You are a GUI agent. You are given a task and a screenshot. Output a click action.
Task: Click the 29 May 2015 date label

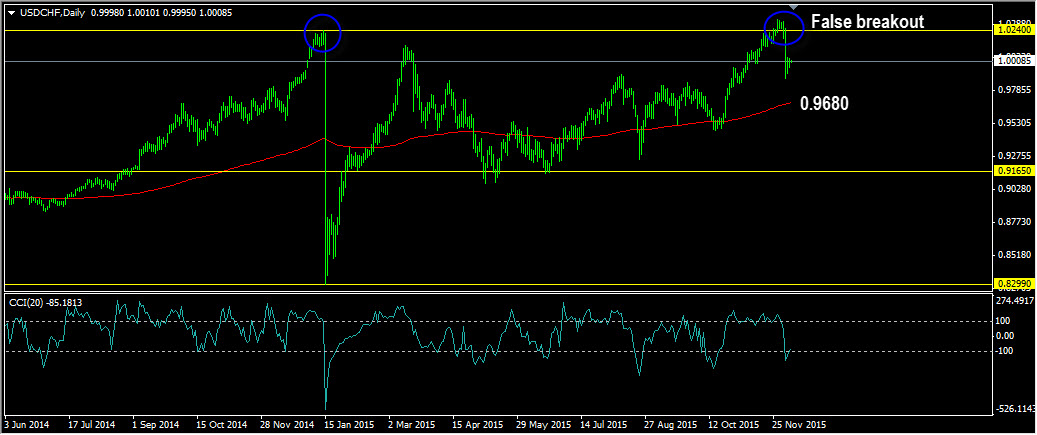pyautogui.click(x=543, y=423)
